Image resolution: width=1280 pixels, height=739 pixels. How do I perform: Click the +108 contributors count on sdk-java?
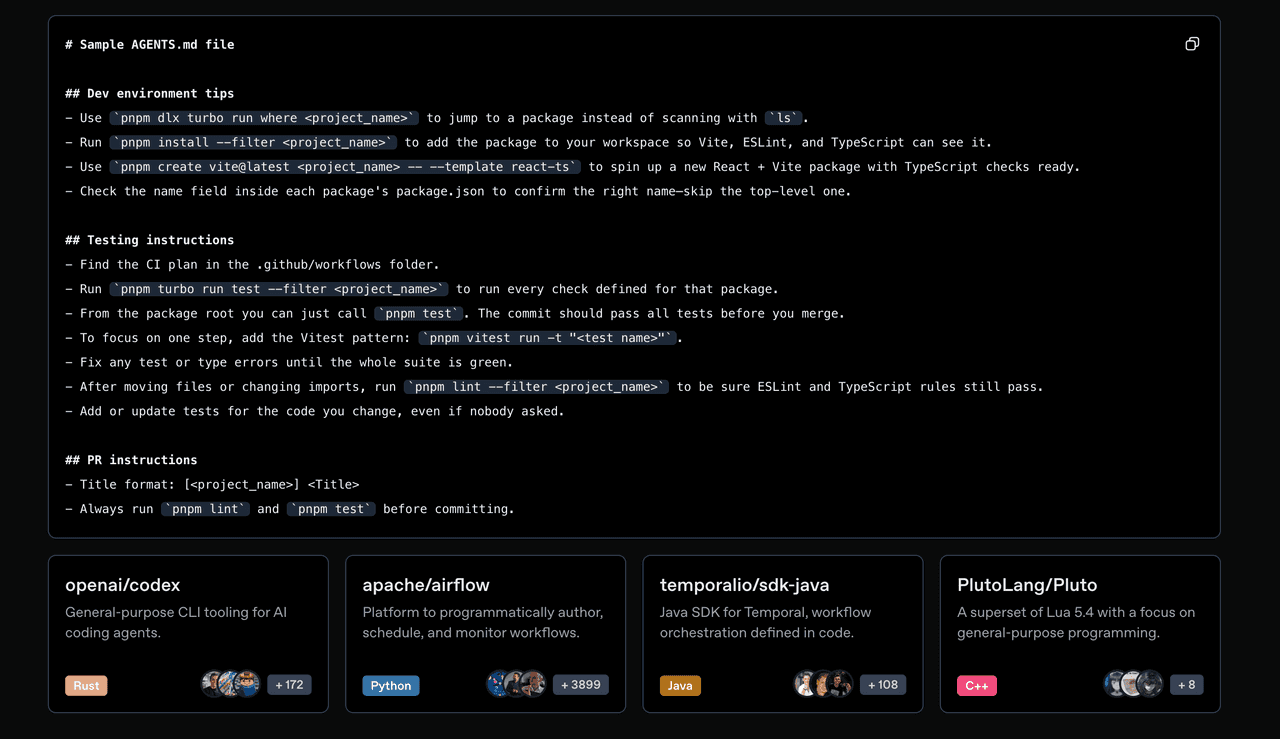point(883,685)
